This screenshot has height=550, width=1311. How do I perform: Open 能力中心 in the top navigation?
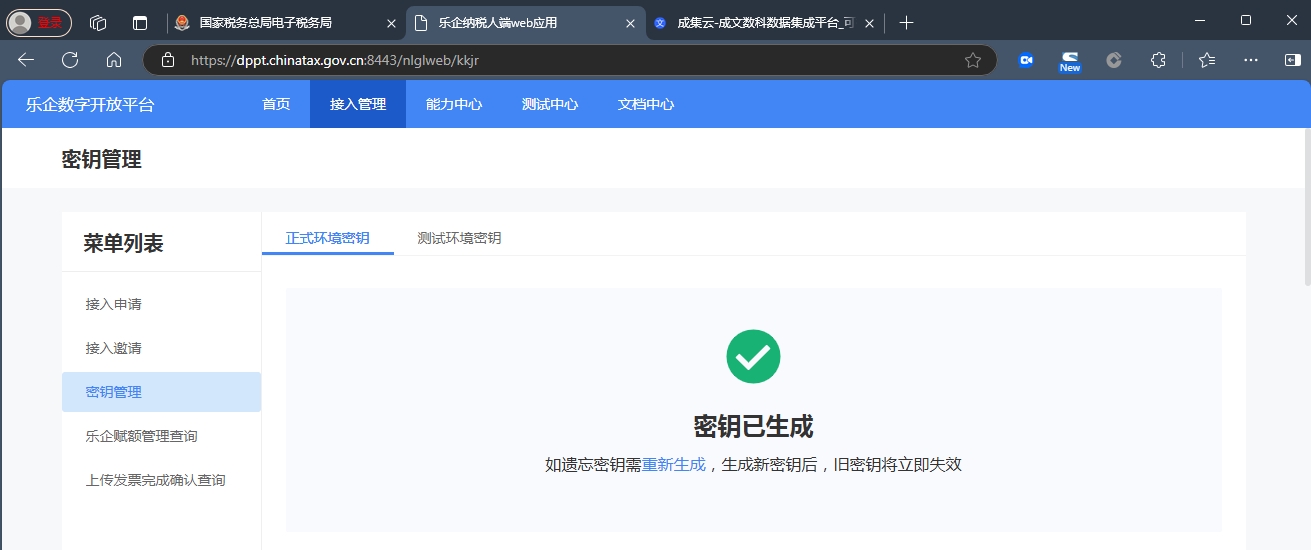point(453,104)
